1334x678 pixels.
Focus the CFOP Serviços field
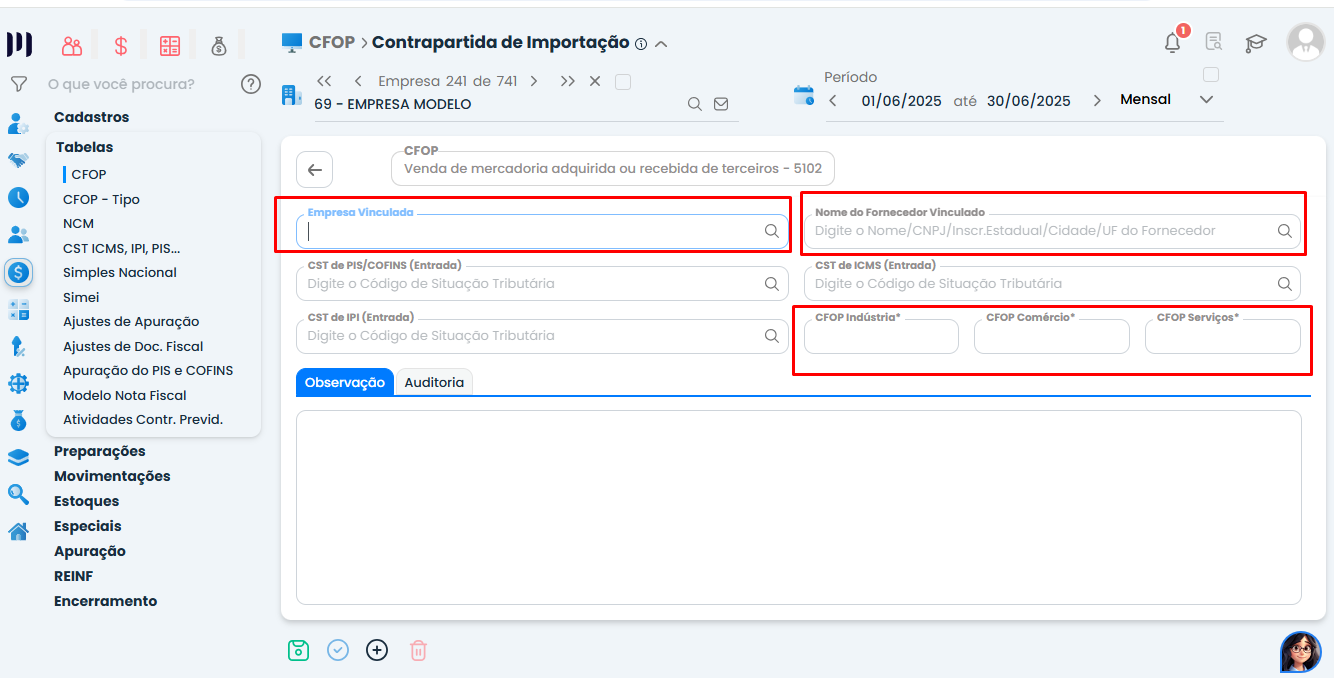tap(1222, 336)
